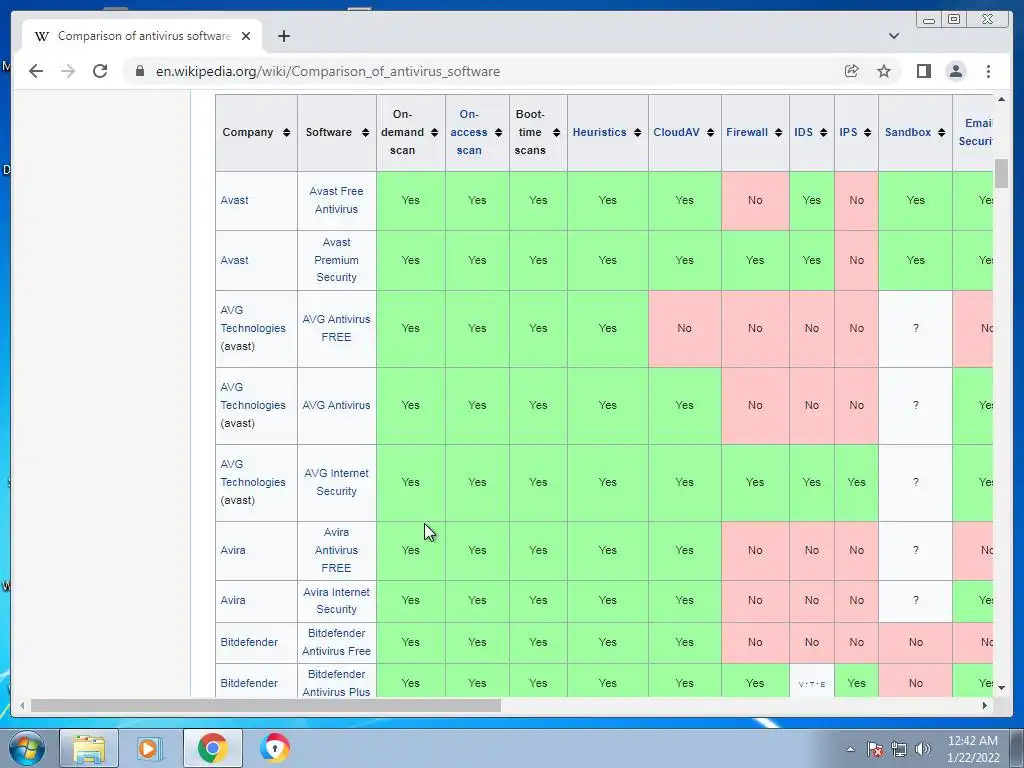Open the Heuristics header link

click(599, 132)
